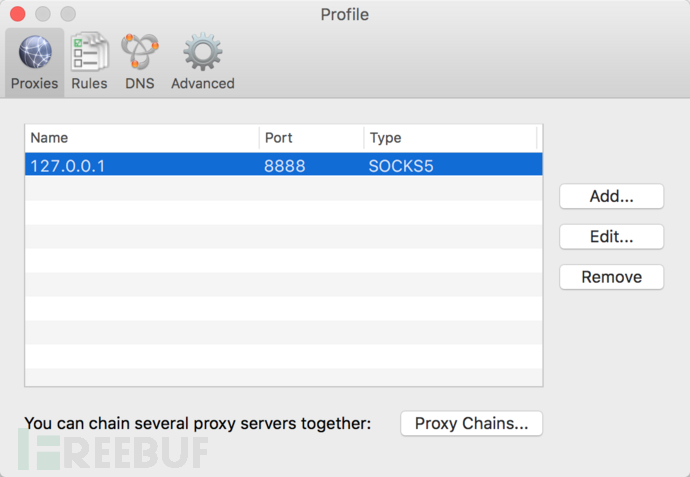Click the SOCKS5 type cell
The width and height of the screenshot is (690, 477).
[402, 165]
